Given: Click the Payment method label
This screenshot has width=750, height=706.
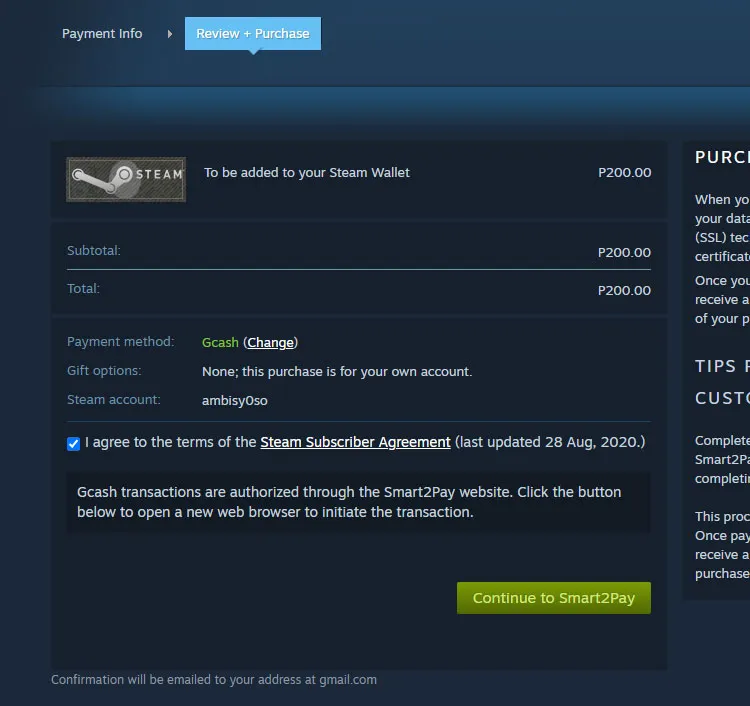Looking at the screenshot, I should coord(121,342).
